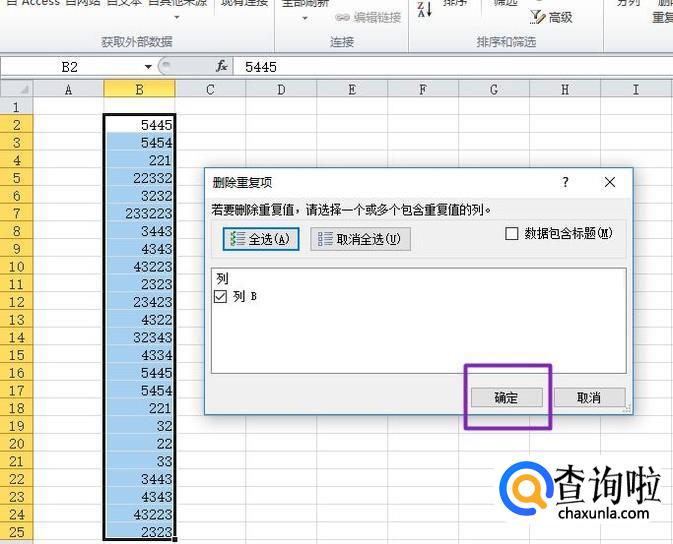
Task: Select column G header
Action: pyautogui.click(x=494, y=89)
